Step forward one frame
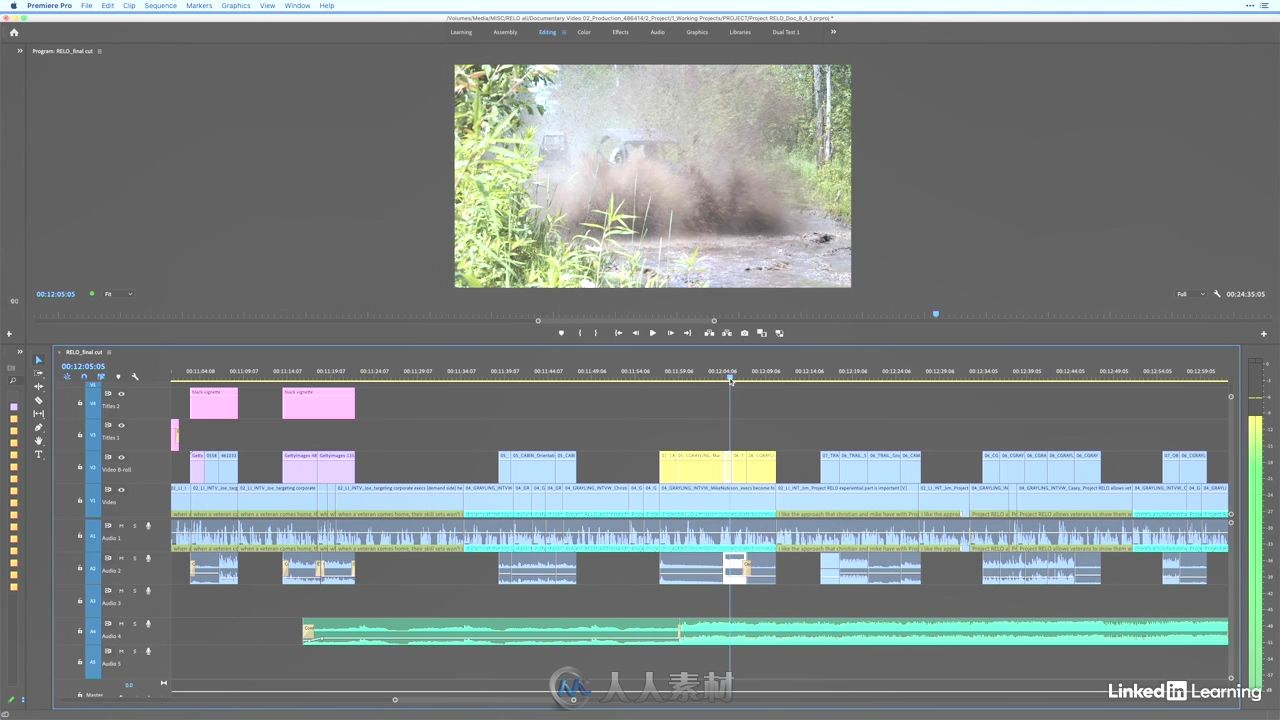The image size is (1280, 720). tap(670, 333)
